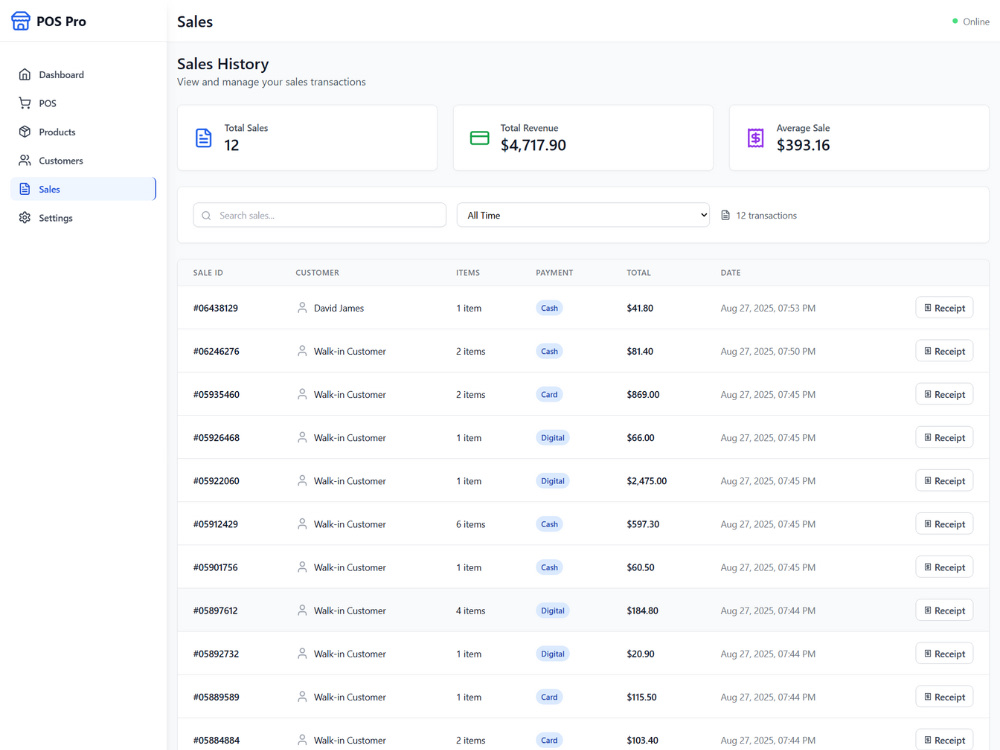The image size is (1000, 750).
Task: View receipt for sale #05889589
Action: pyautogui.click(x=945, y=697)
